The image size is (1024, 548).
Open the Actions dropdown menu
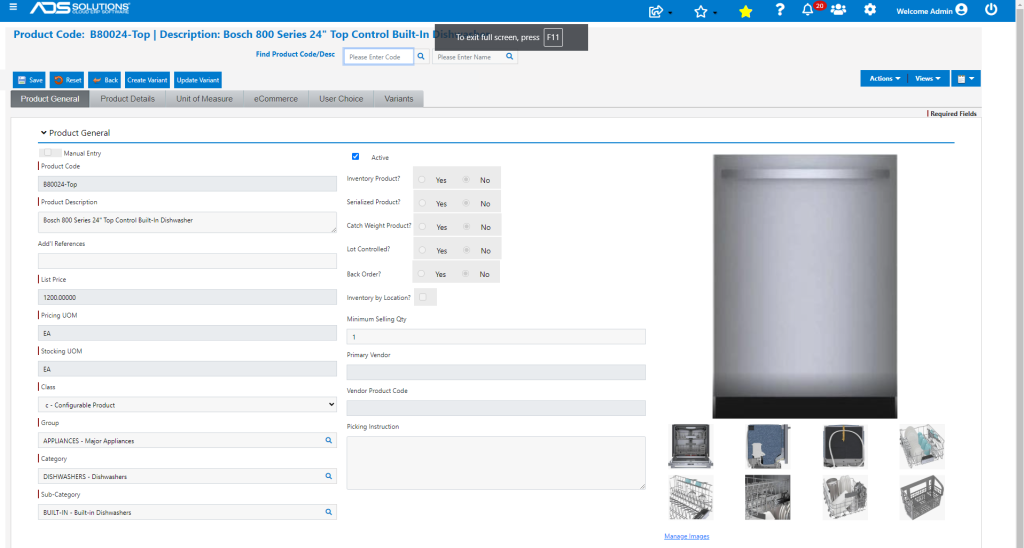point(884,78)
